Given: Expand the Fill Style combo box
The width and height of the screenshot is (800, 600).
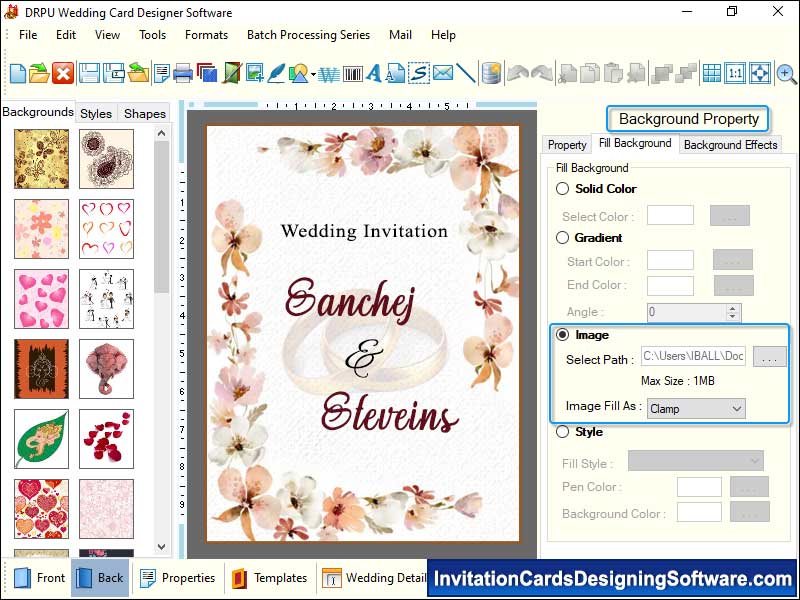Looking at the screenshot, I should tap(695, 460).
